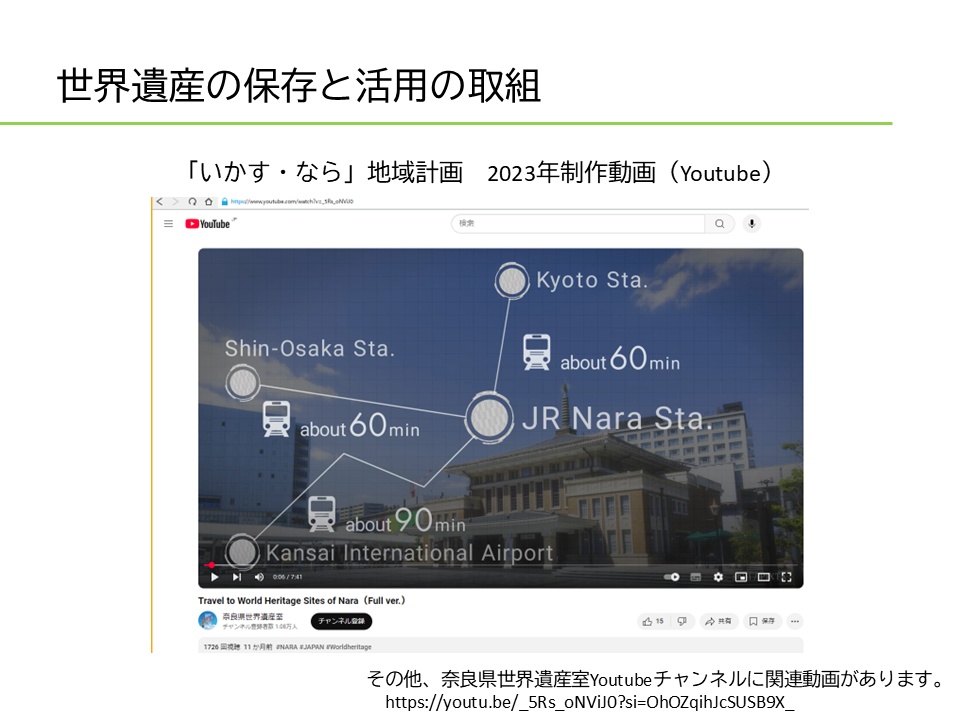The width and height of the screenshot is (960, 720).
Task: Click the youtu.be link at slide bottom
Action: [x=590, y=702]
